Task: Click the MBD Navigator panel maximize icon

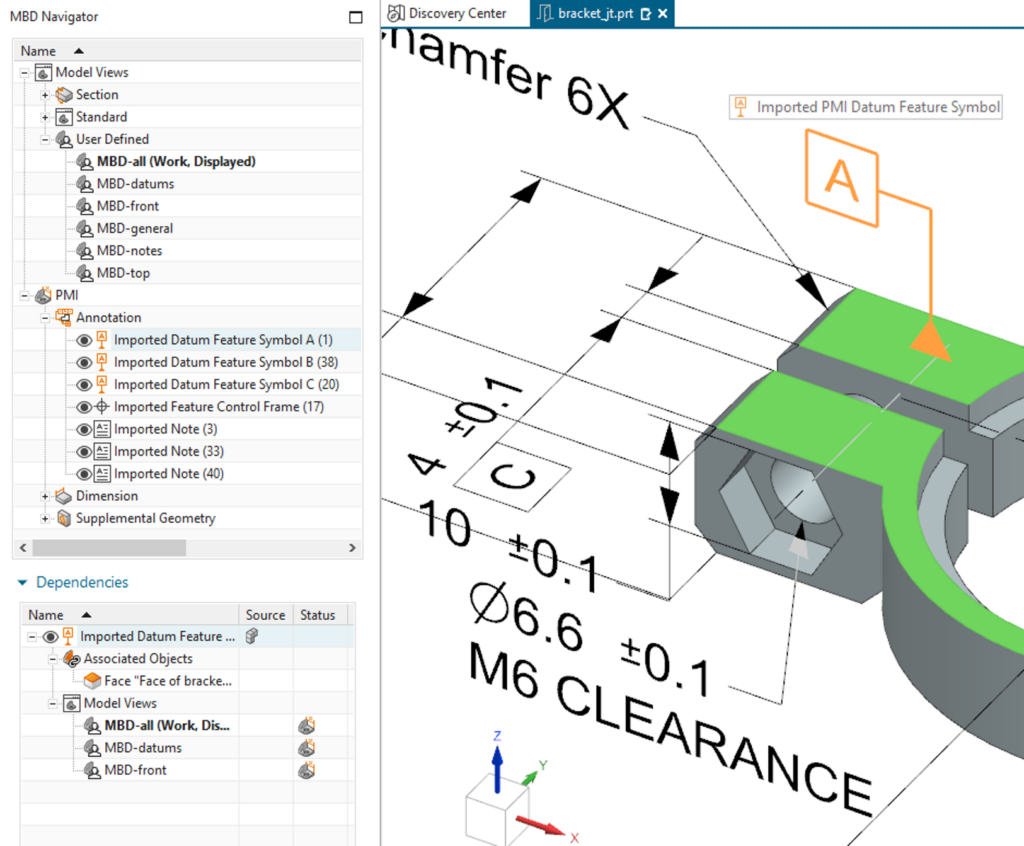Action: [355, 17]
